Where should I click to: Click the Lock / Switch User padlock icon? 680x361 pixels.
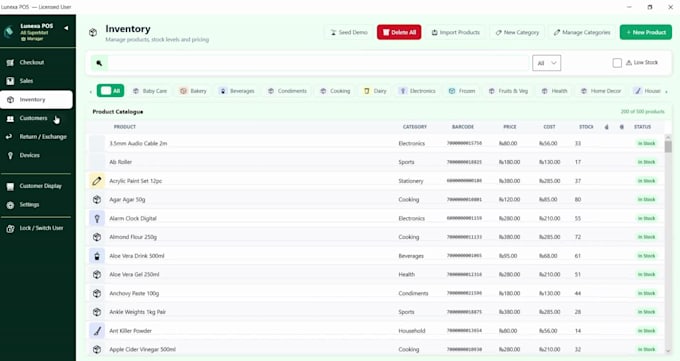tap(10, 229)
